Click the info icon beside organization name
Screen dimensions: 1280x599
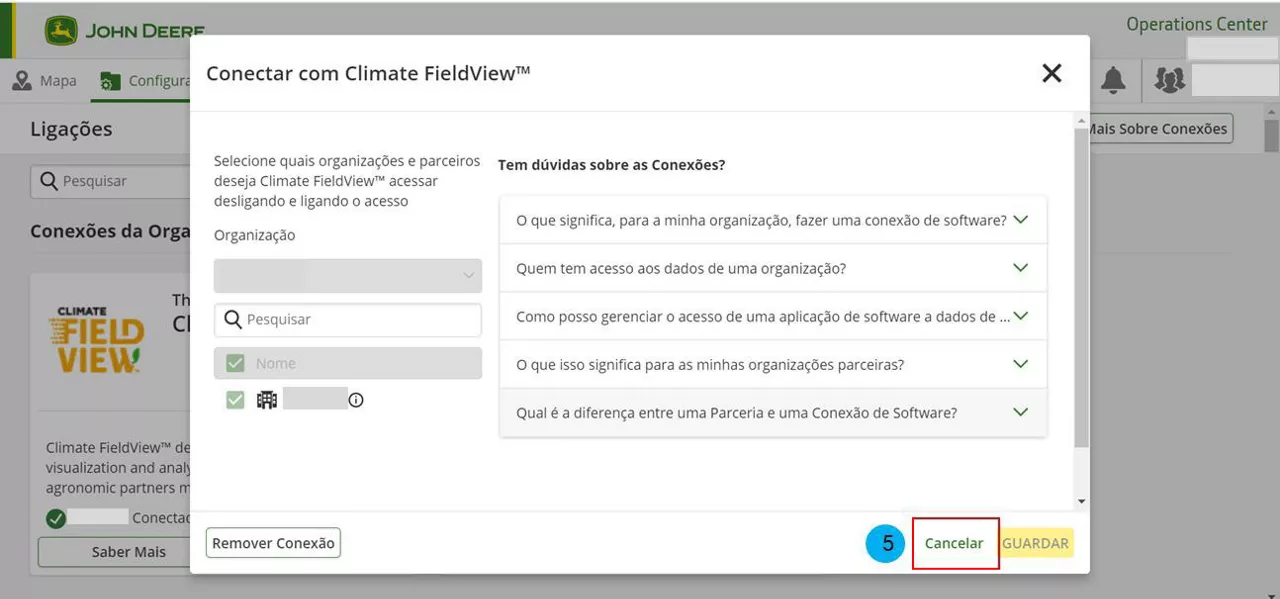(356, 400)
